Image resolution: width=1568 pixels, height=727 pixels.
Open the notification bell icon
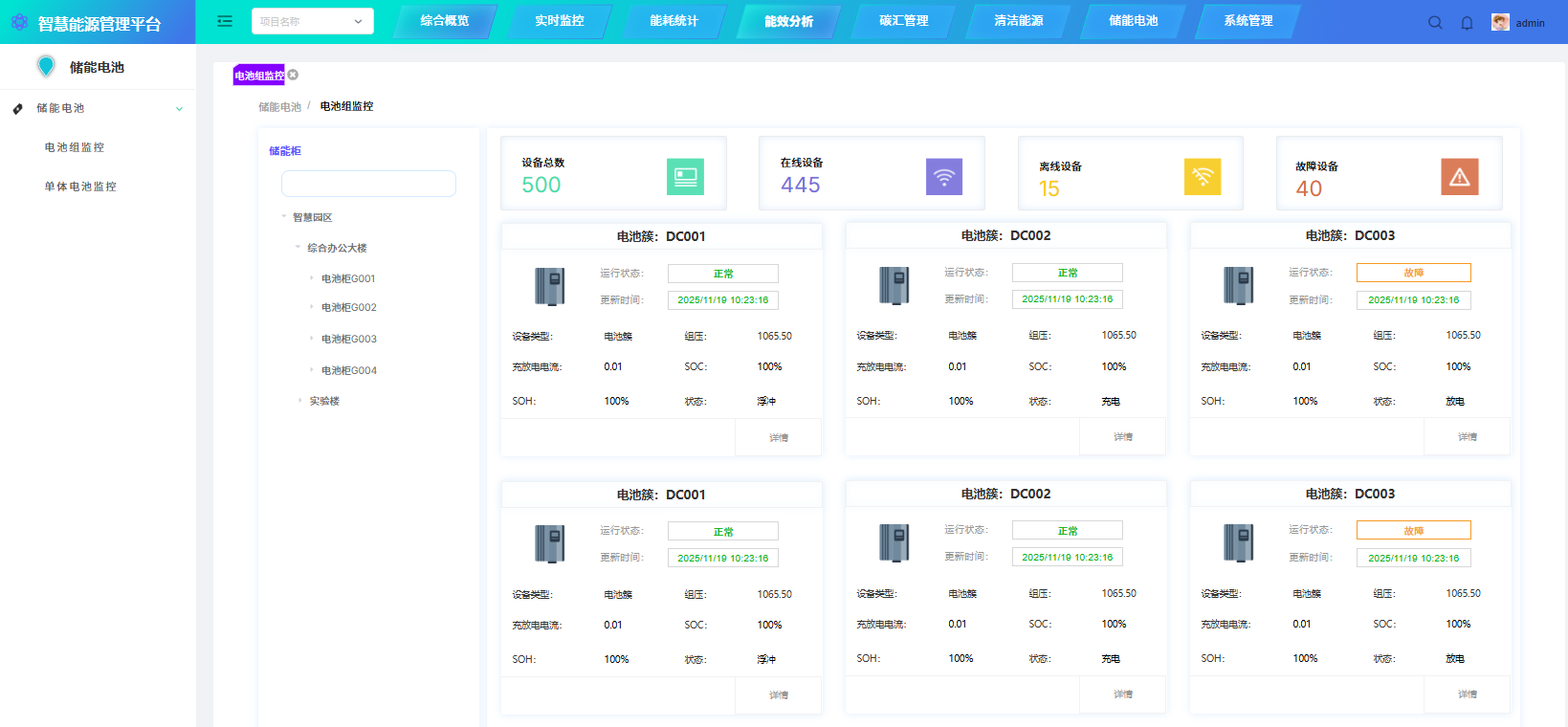pos(1467,23)
